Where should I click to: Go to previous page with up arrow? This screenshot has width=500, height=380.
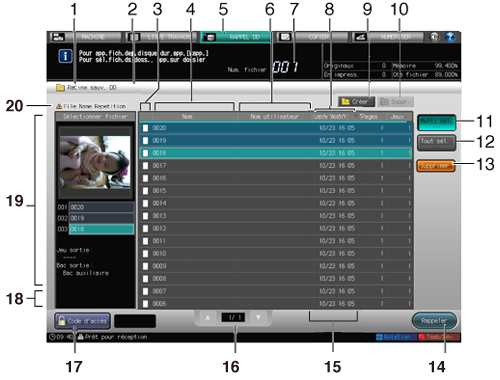pyautogui.click(x=208, y=318)
